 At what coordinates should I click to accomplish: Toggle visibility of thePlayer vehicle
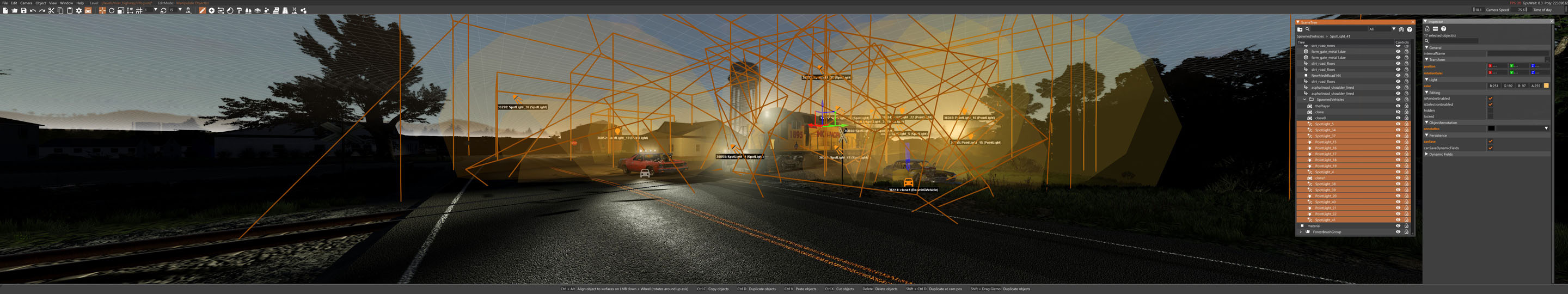[1398, 106]
